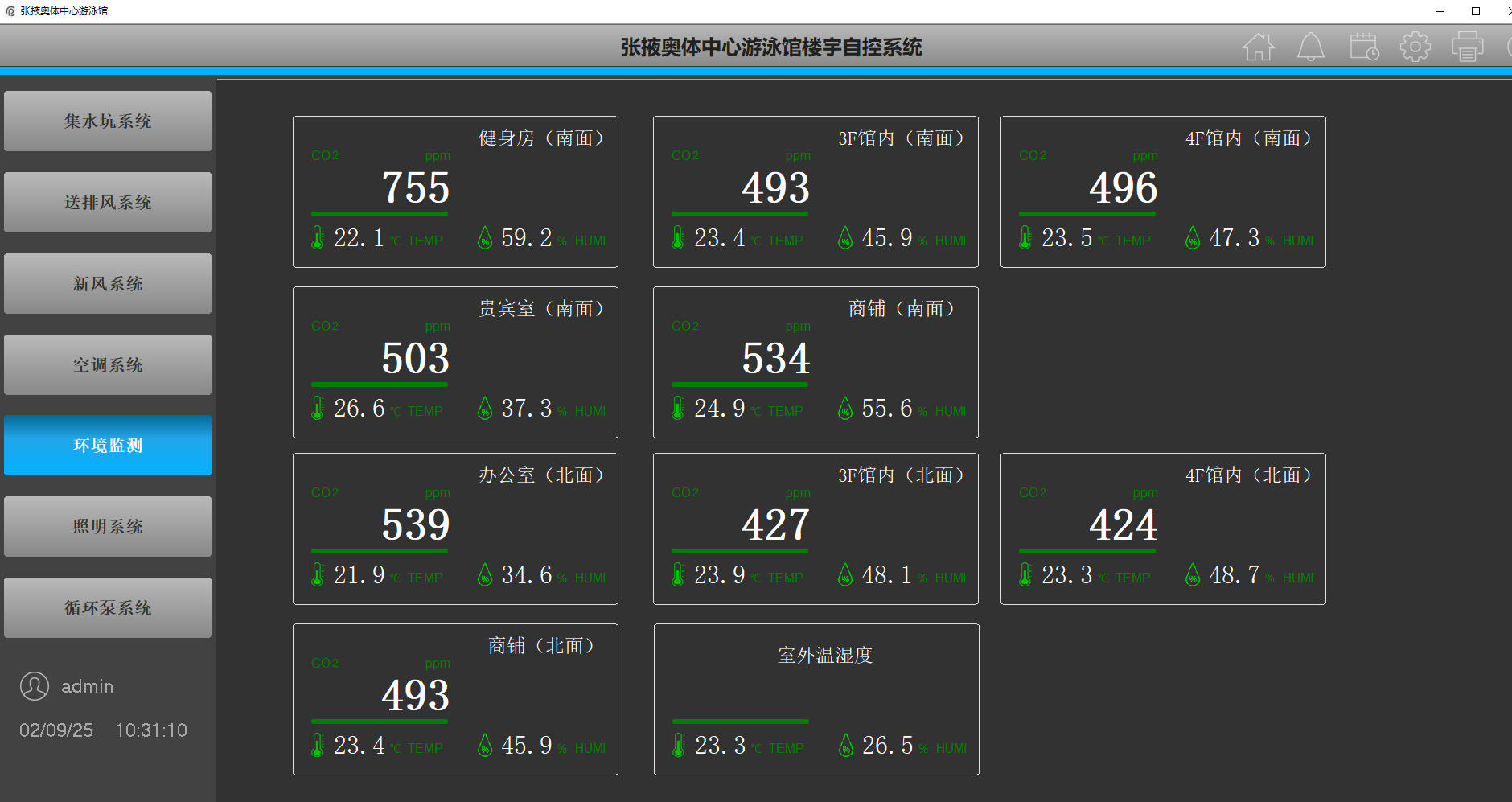Click CO2 reading 539 in 办公室（北面）

click(x=415, y=525)
